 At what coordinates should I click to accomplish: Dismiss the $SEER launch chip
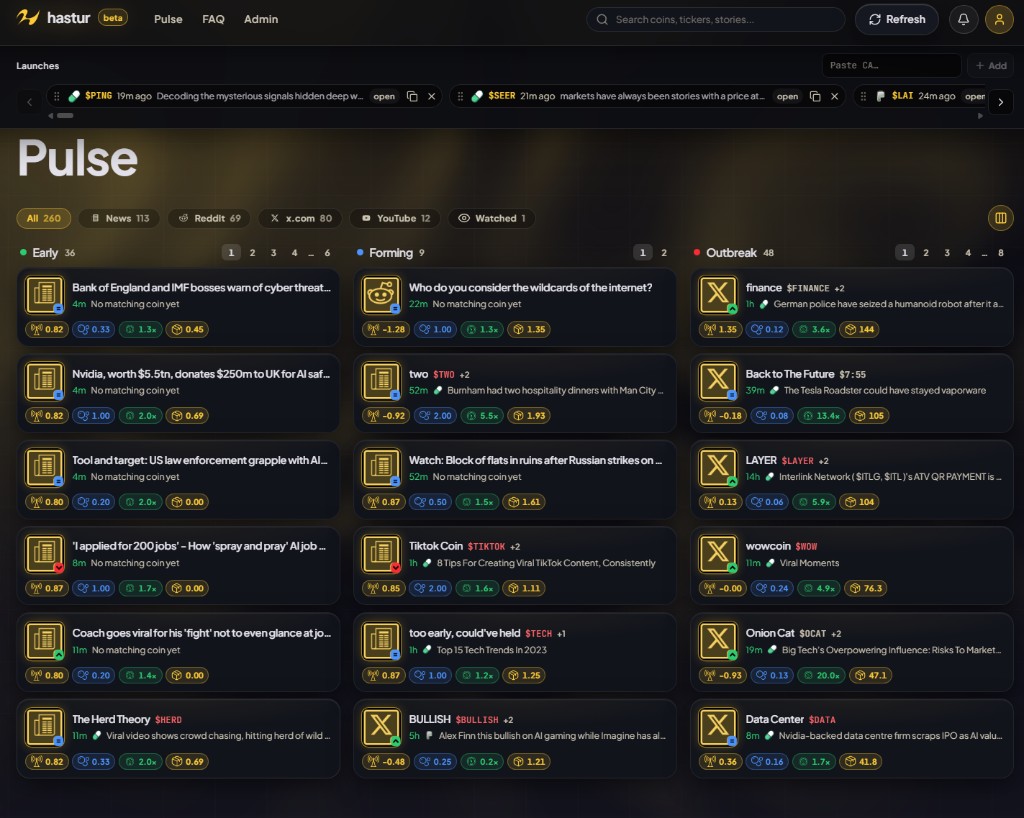pyautogui.click(x=835, y=96)
